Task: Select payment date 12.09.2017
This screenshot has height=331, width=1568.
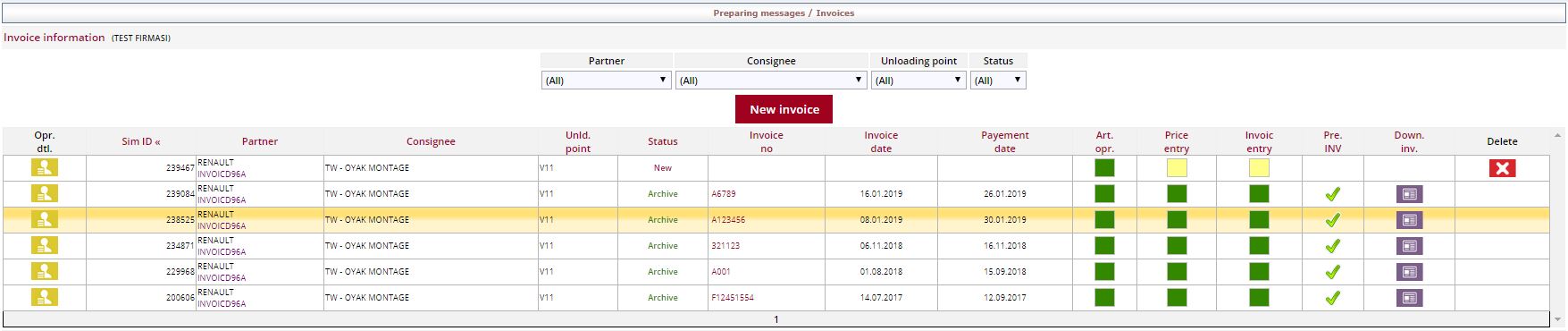Action: click(1005, 298)
